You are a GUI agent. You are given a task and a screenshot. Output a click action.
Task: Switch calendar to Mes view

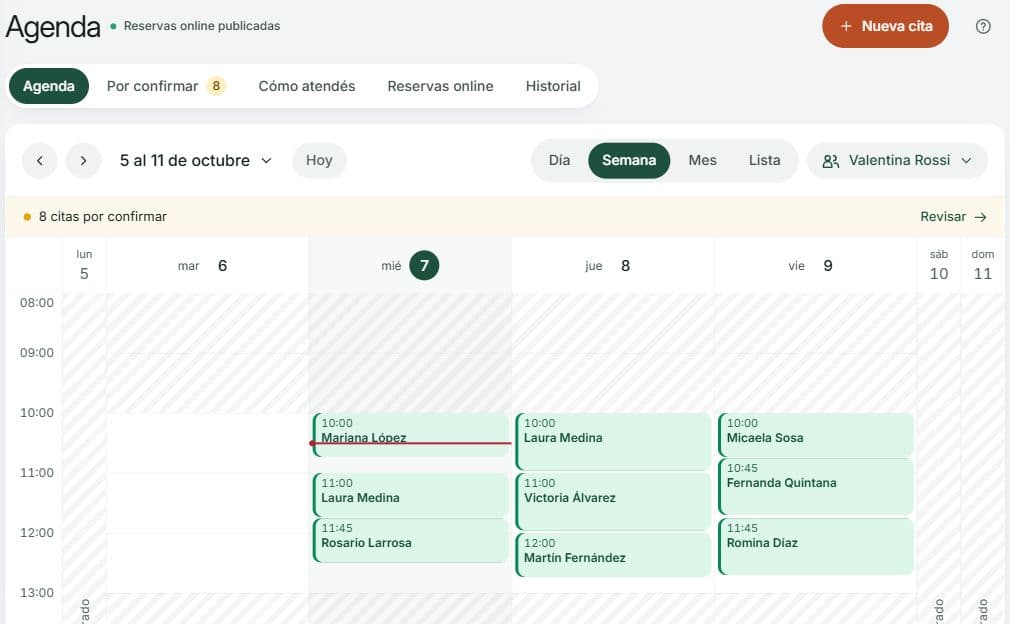pyautogui.click(x=702, y=160)
